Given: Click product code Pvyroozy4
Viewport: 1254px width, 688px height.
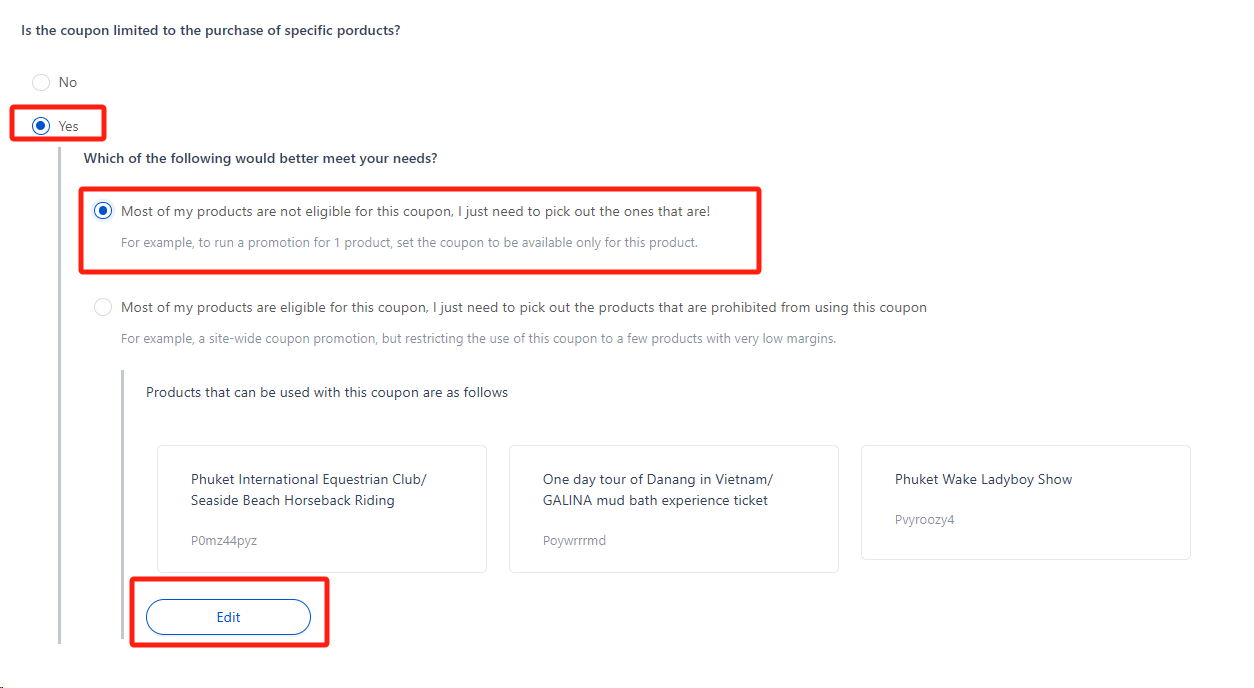Looking at the screenshot, I should click(x=924, y=520).
